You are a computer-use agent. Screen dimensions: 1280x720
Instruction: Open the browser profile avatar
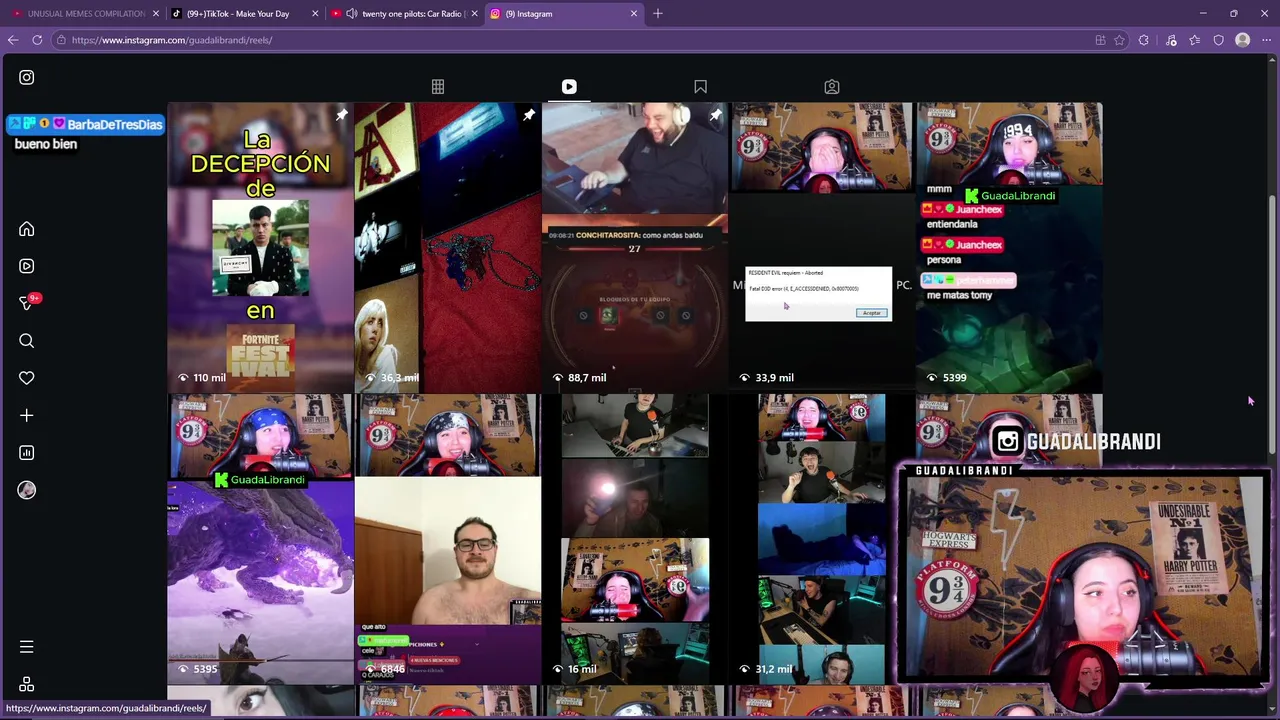tap(1243, 40)
